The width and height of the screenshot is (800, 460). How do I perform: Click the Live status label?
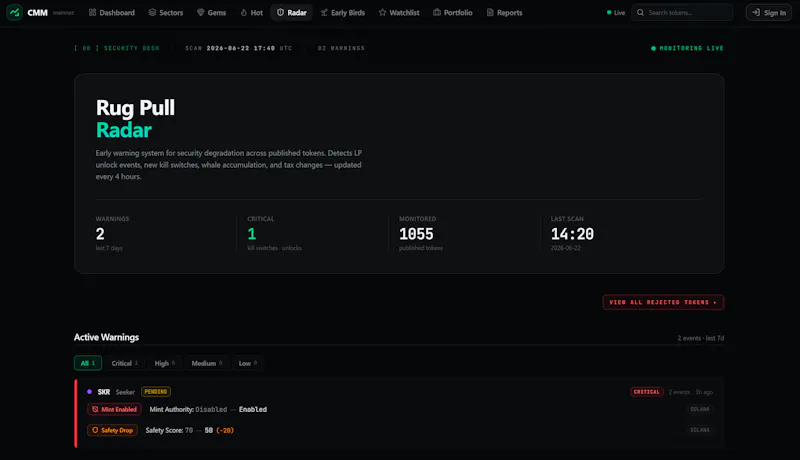(619, 12)
